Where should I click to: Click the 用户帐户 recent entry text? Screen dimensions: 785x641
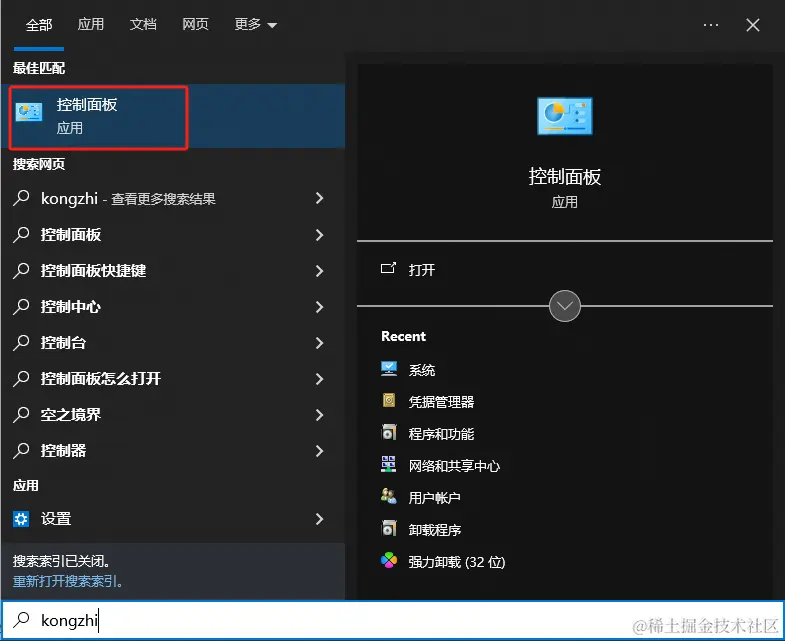coord(435,498)
